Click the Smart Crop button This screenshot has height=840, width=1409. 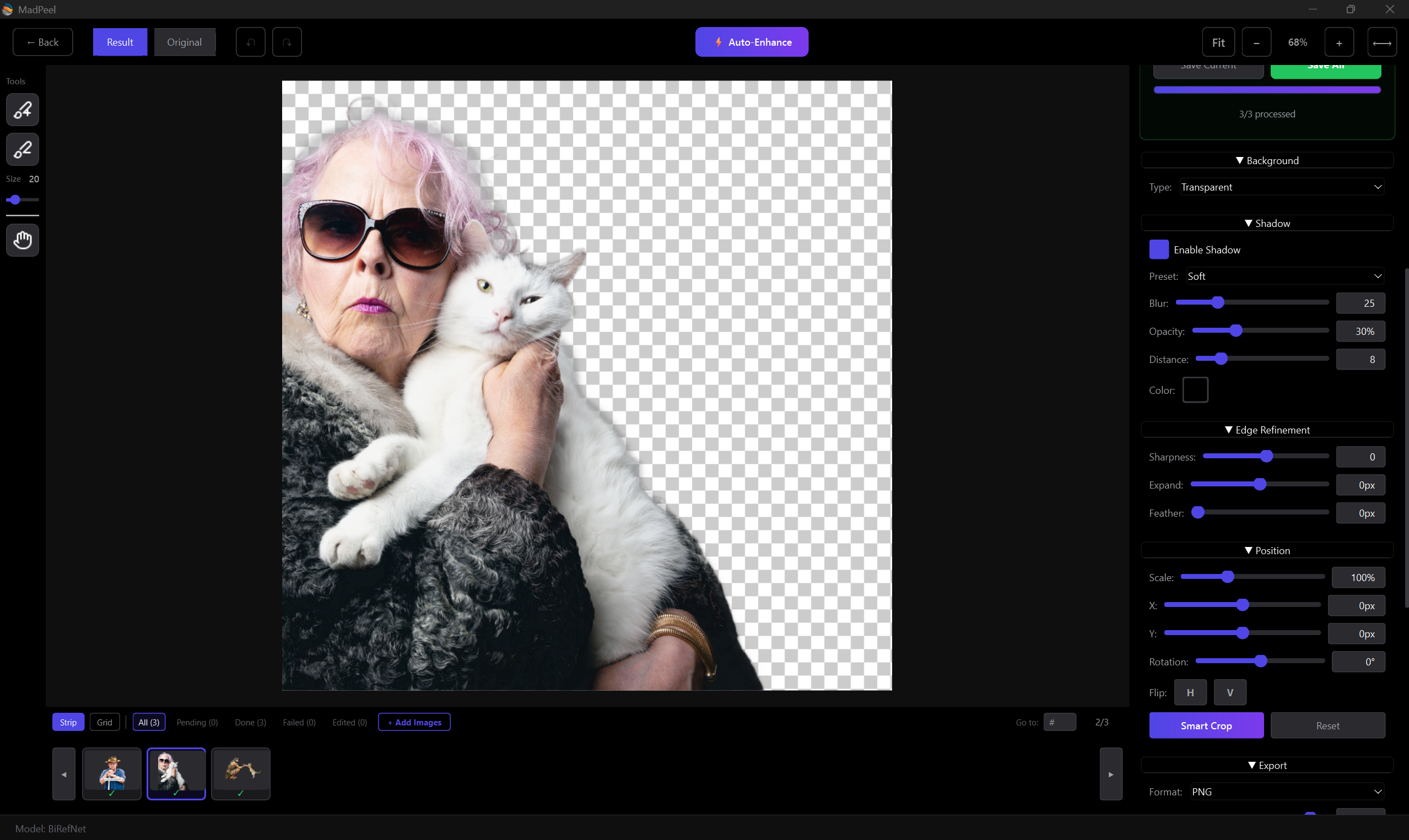pos(1206,725)
